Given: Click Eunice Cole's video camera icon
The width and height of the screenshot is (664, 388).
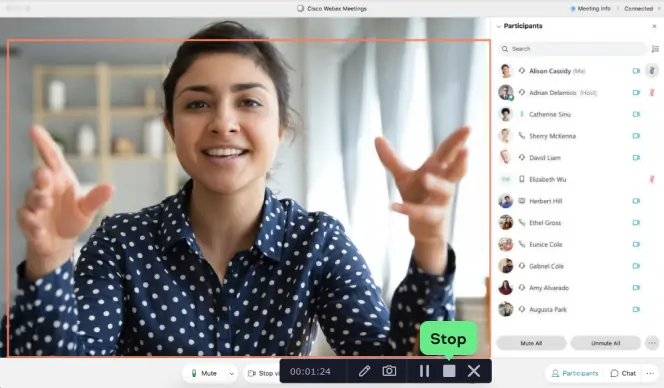Looking at the screenshot, I should [x=636, y=244].
